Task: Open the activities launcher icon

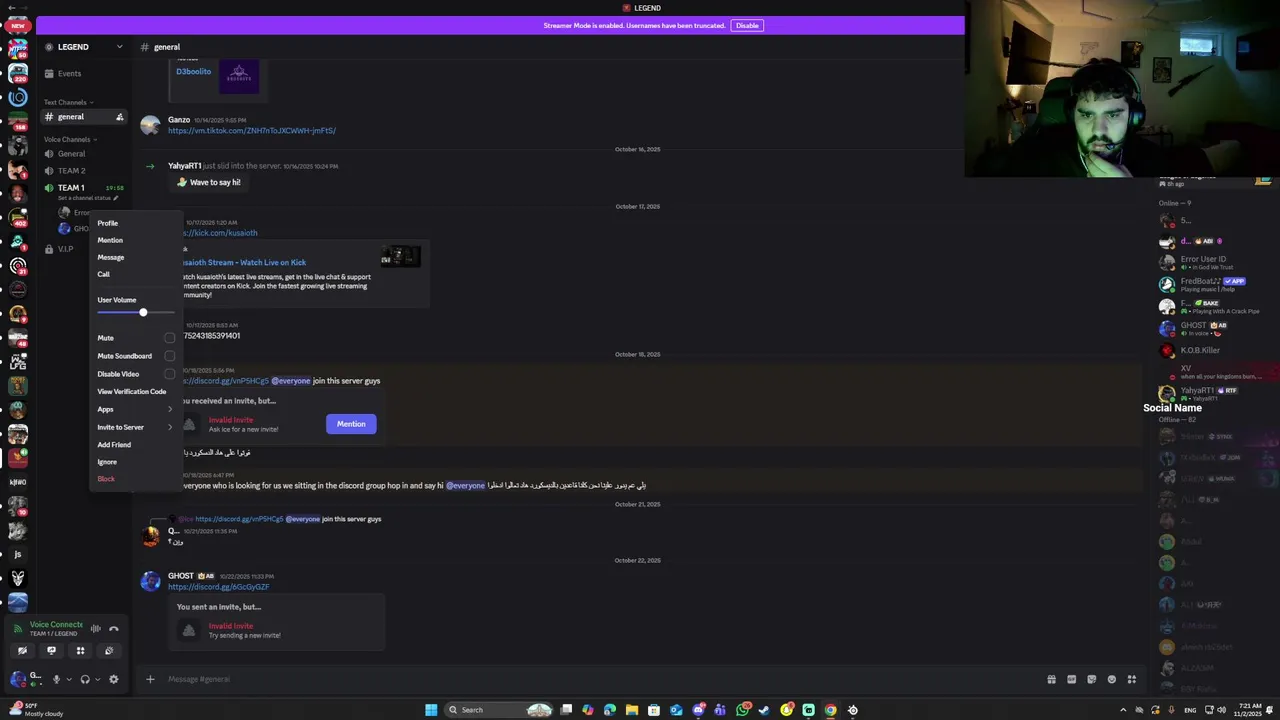Action: coord(80,651)
